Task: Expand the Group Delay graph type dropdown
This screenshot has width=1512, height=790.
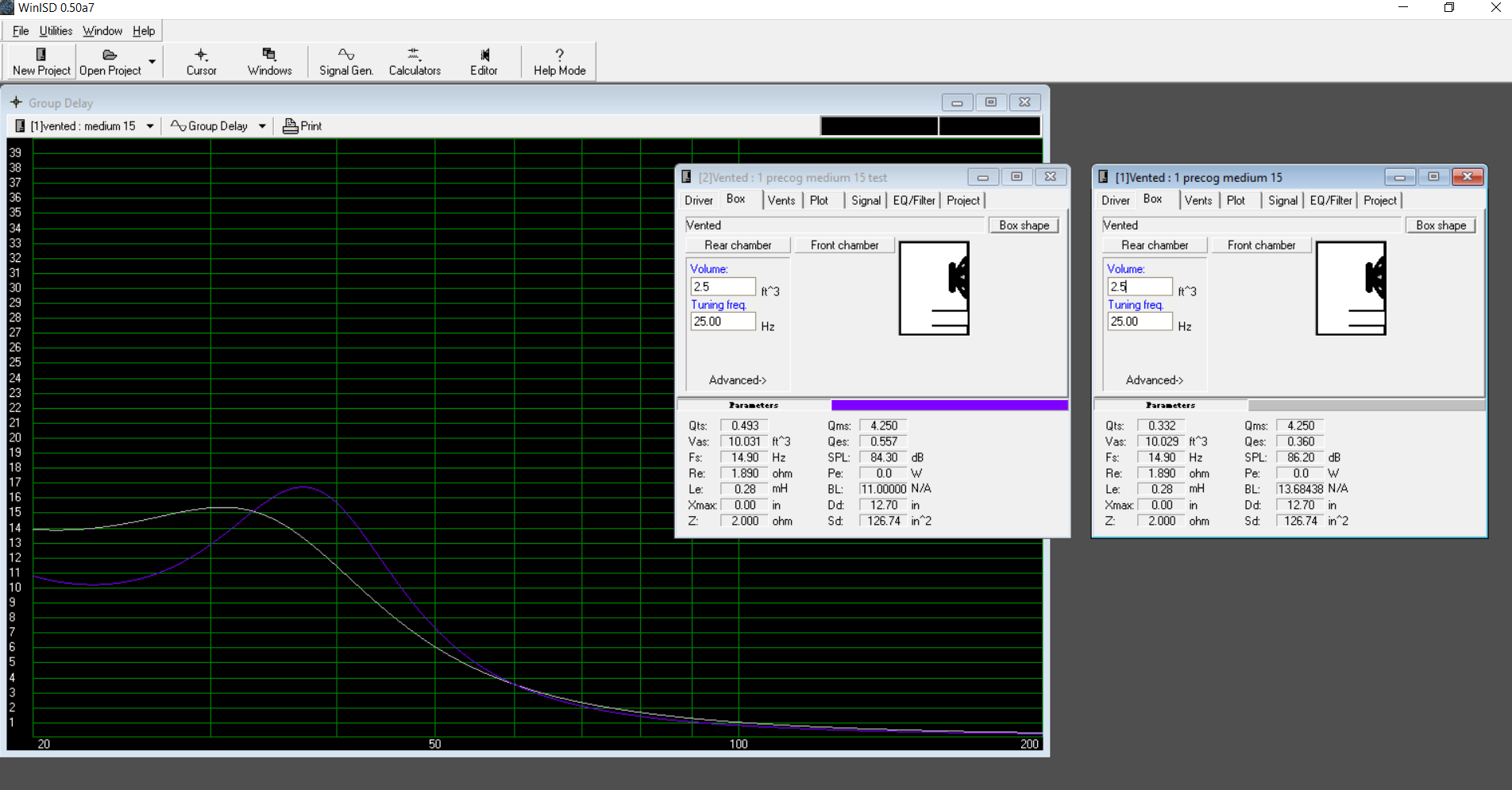Action: [262, 126]
